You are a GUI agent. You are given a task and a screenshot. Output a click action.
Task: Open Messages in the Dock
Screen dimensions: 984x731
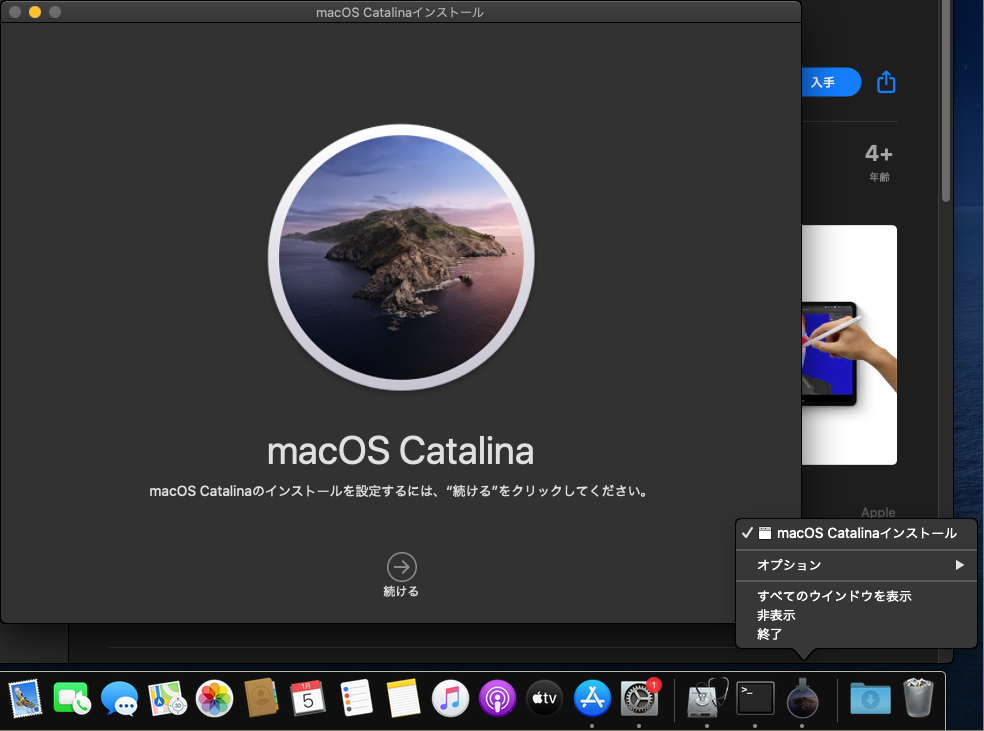click(x=119, y=698)
